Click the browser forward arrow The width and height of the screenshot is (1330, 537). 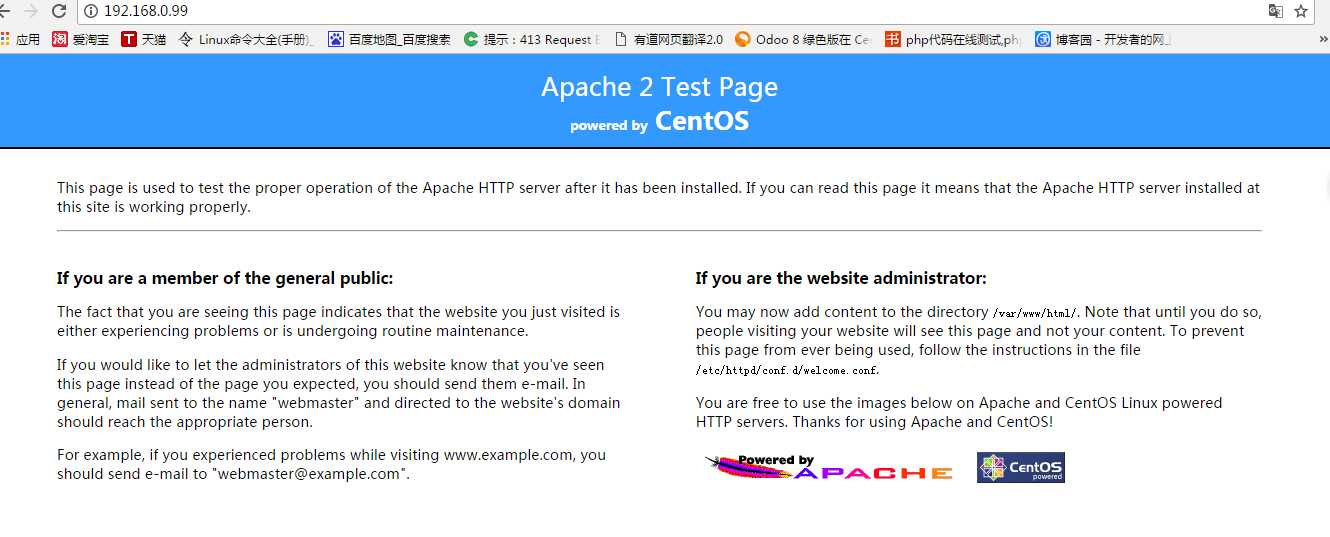tap(31, 11)
